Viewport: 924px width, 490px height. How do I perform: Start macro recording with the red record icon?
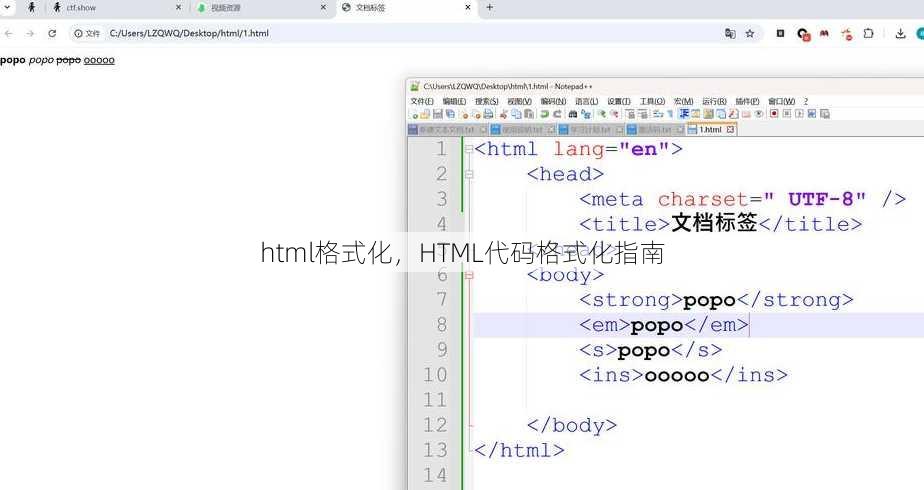[774, 114]
